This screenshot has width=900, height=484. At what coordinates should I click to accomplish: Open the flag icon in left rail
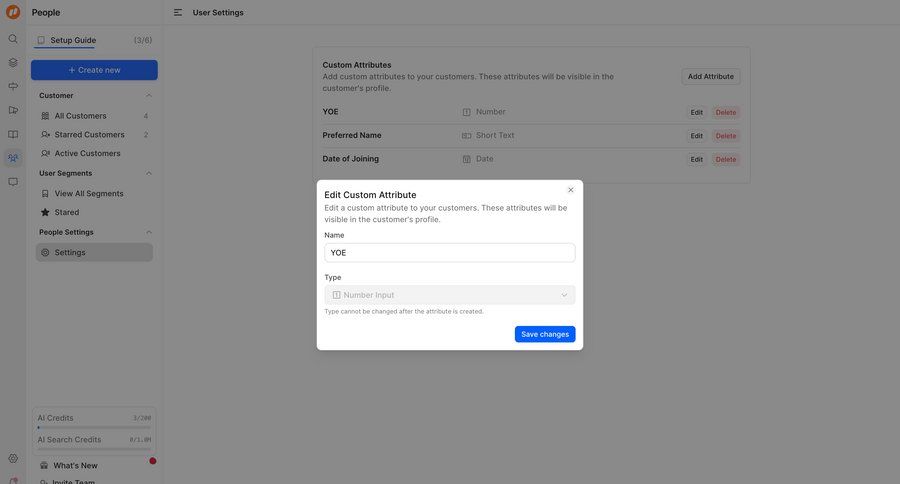point(13,110)
